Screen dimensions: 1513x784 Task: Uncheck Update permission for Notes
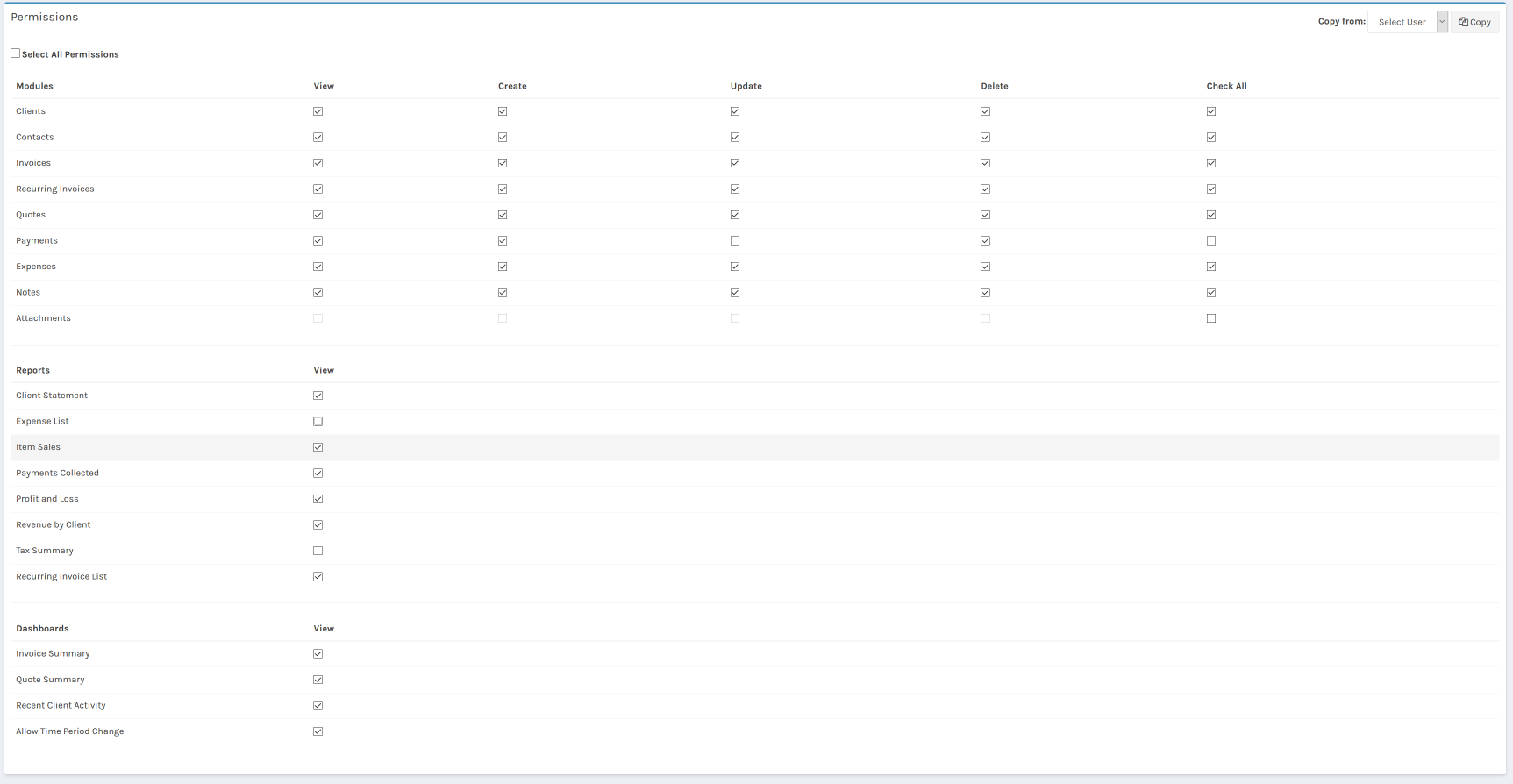point(735,293)
